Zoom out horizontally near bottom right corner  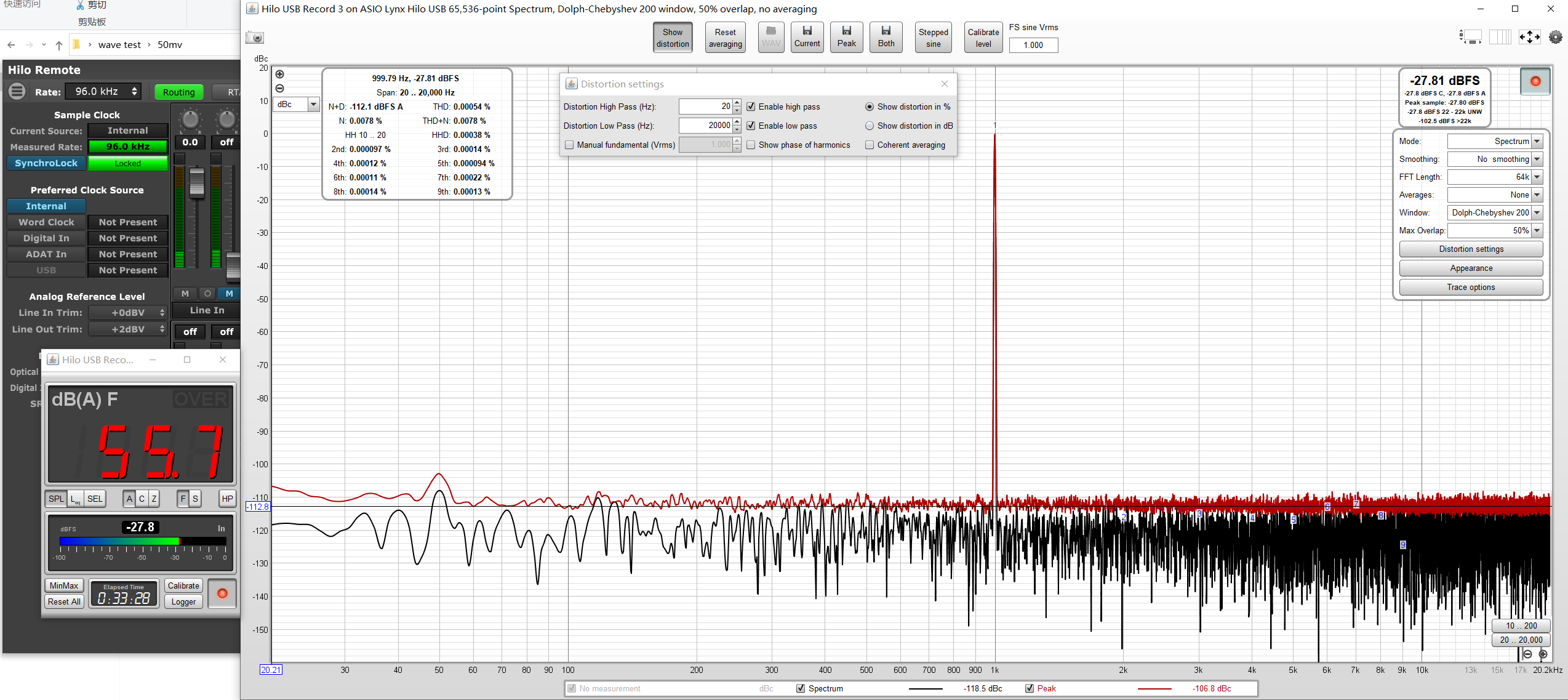[x=1527, y=654]
